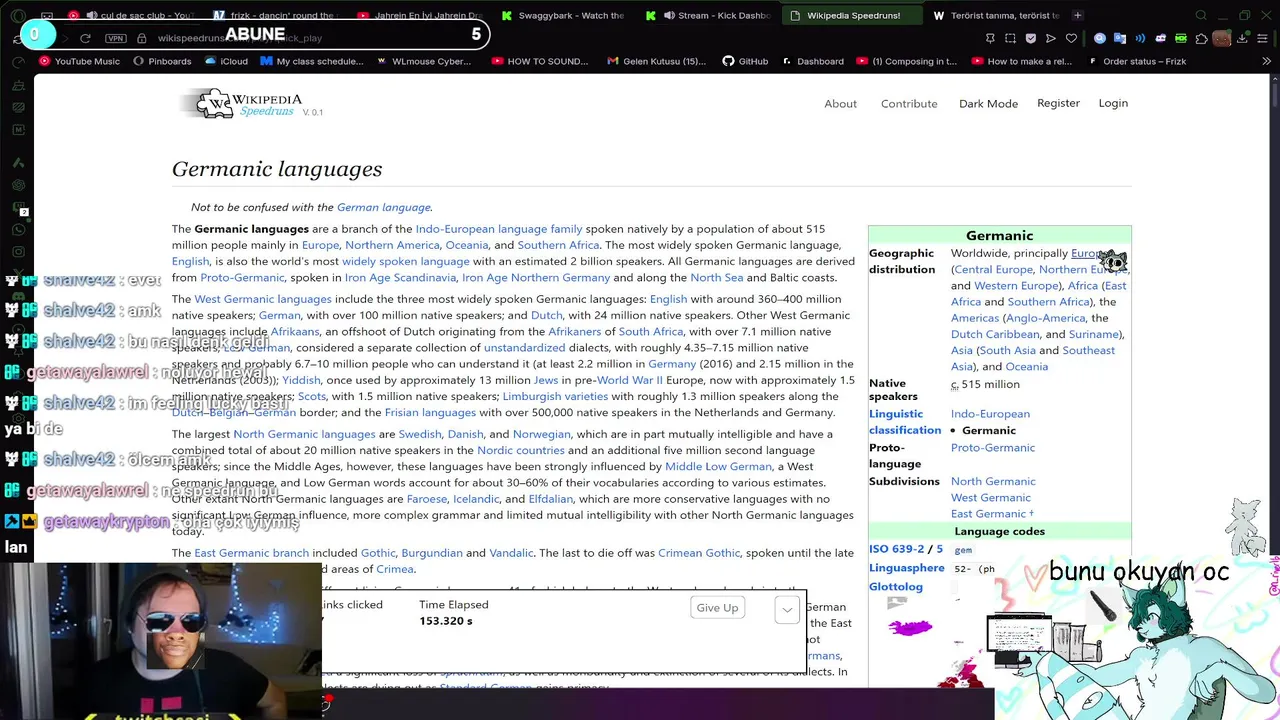Screen dimensions: 1280x720
Task: Open the snapshot capture tool icon
Action: pyautogui.click(x=1010, y=38)
